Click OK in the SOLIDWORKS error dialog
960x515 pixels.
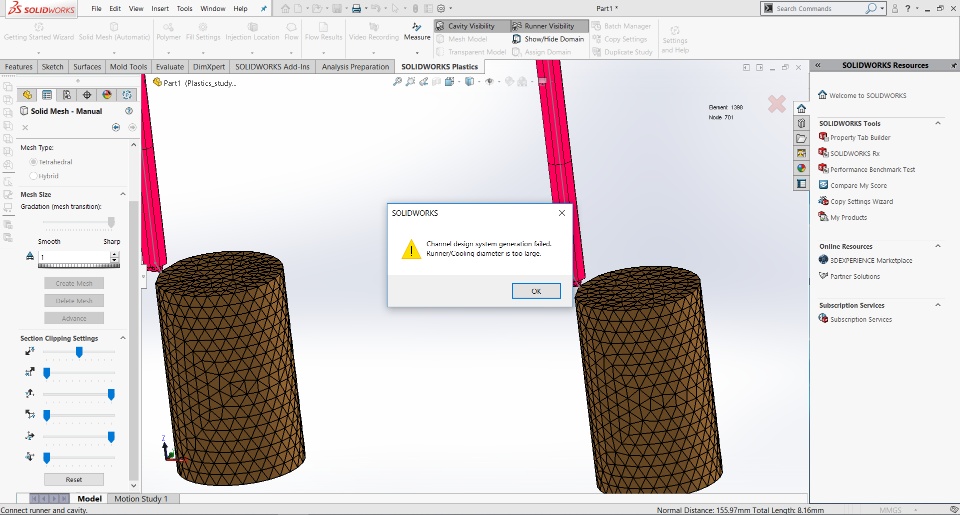(536, 291)
